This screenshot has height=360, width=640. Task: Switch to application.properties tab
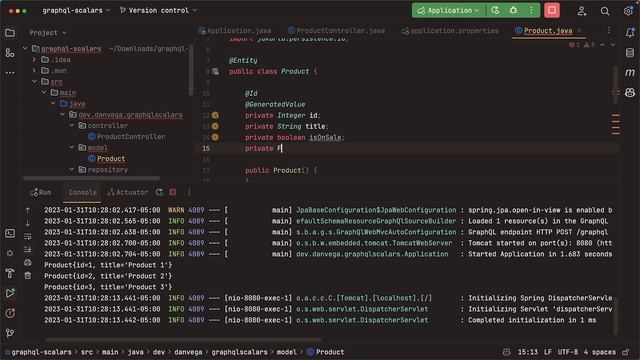click(450, 31)
